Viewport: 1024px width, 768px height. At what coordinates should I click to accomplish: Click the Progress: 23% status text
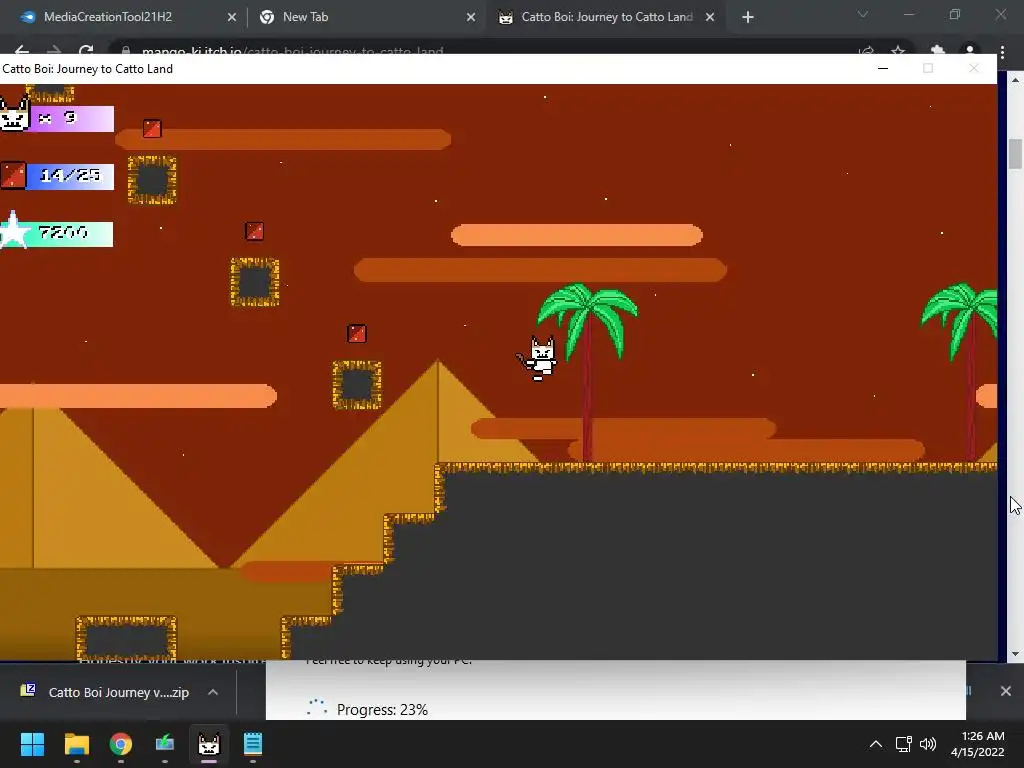point(382,710)
